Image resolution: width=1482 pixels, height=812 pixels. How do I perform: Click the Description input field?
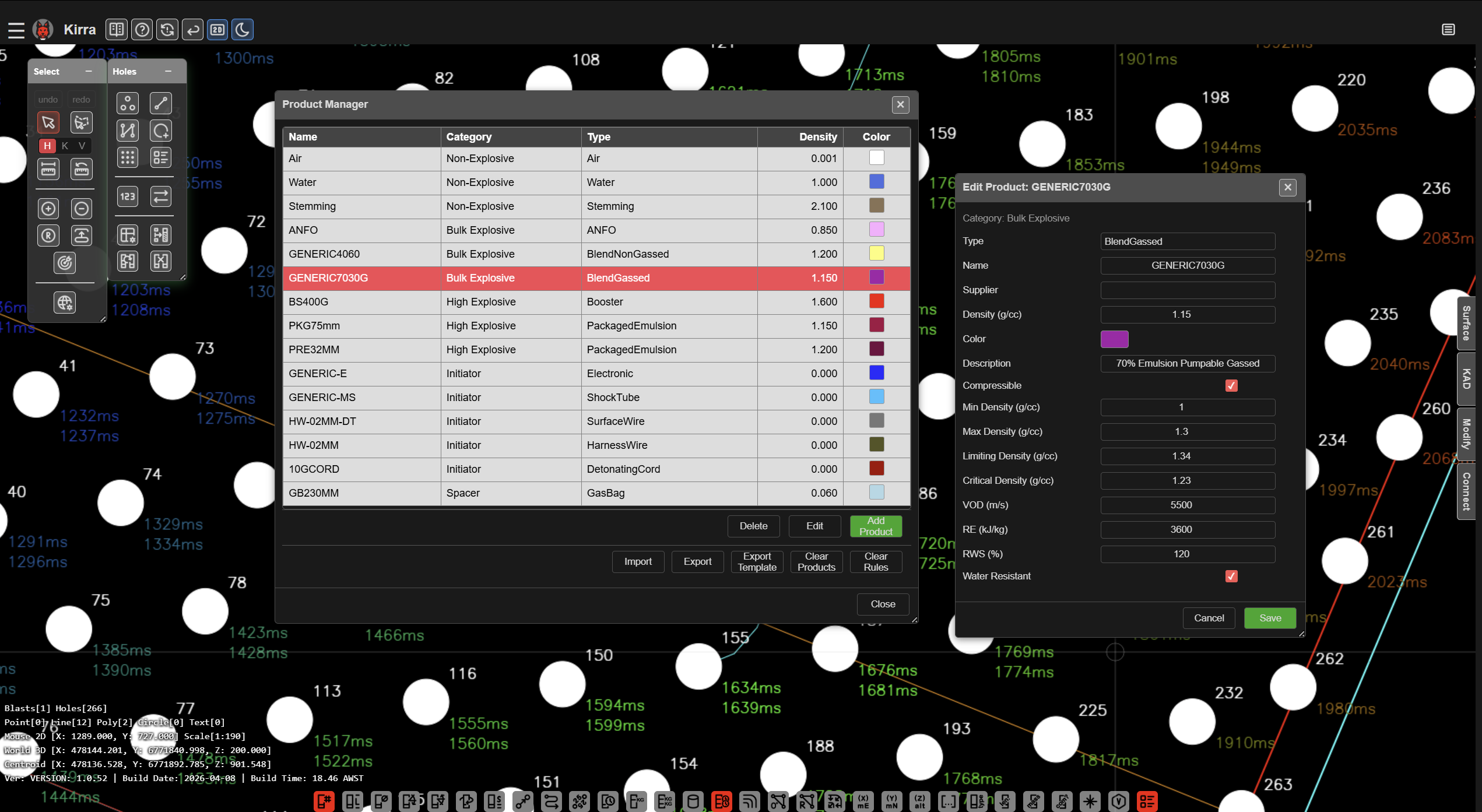1188,364
